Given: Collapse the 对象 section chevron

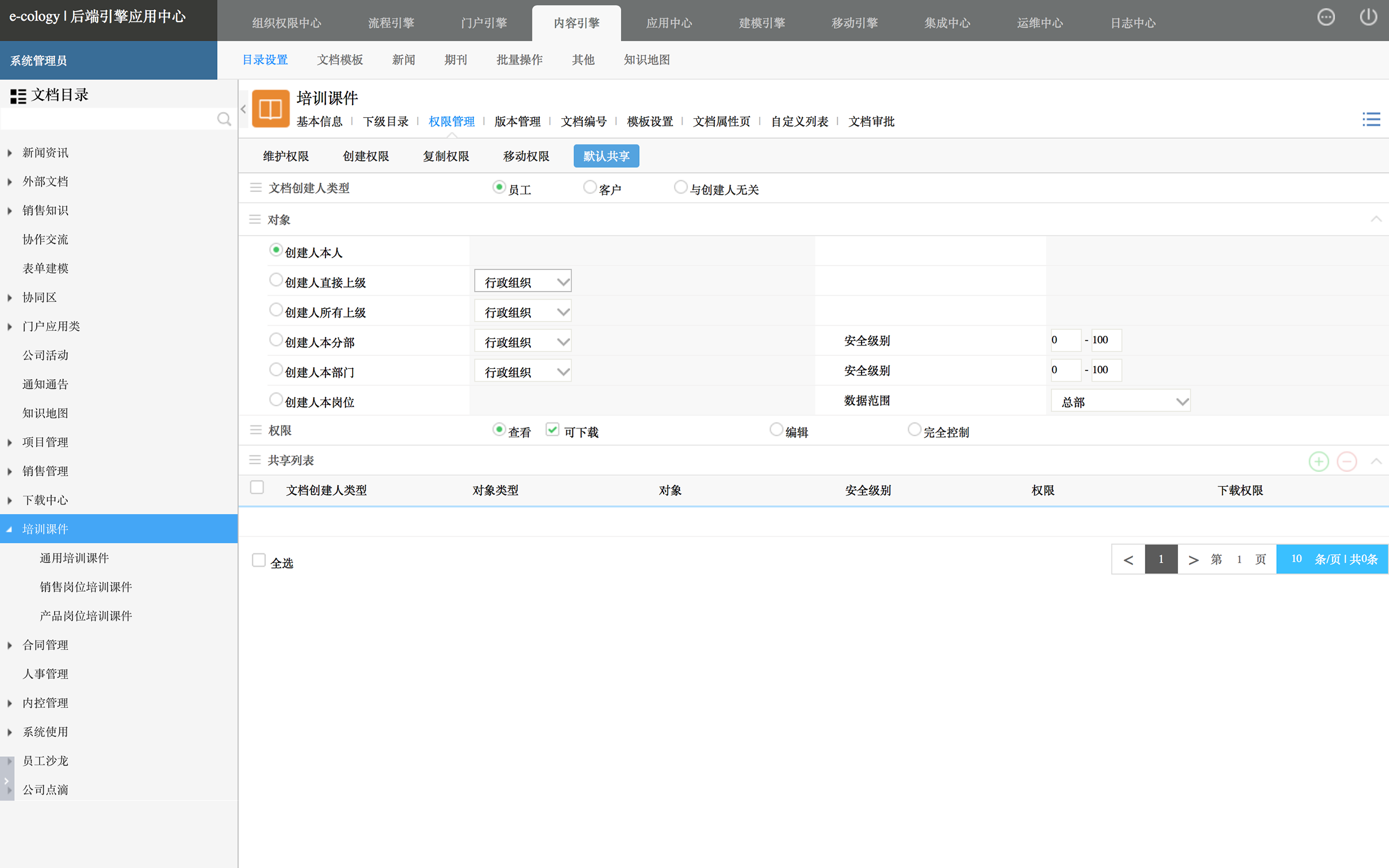Looking at the screenshot, I should 1376,219.
